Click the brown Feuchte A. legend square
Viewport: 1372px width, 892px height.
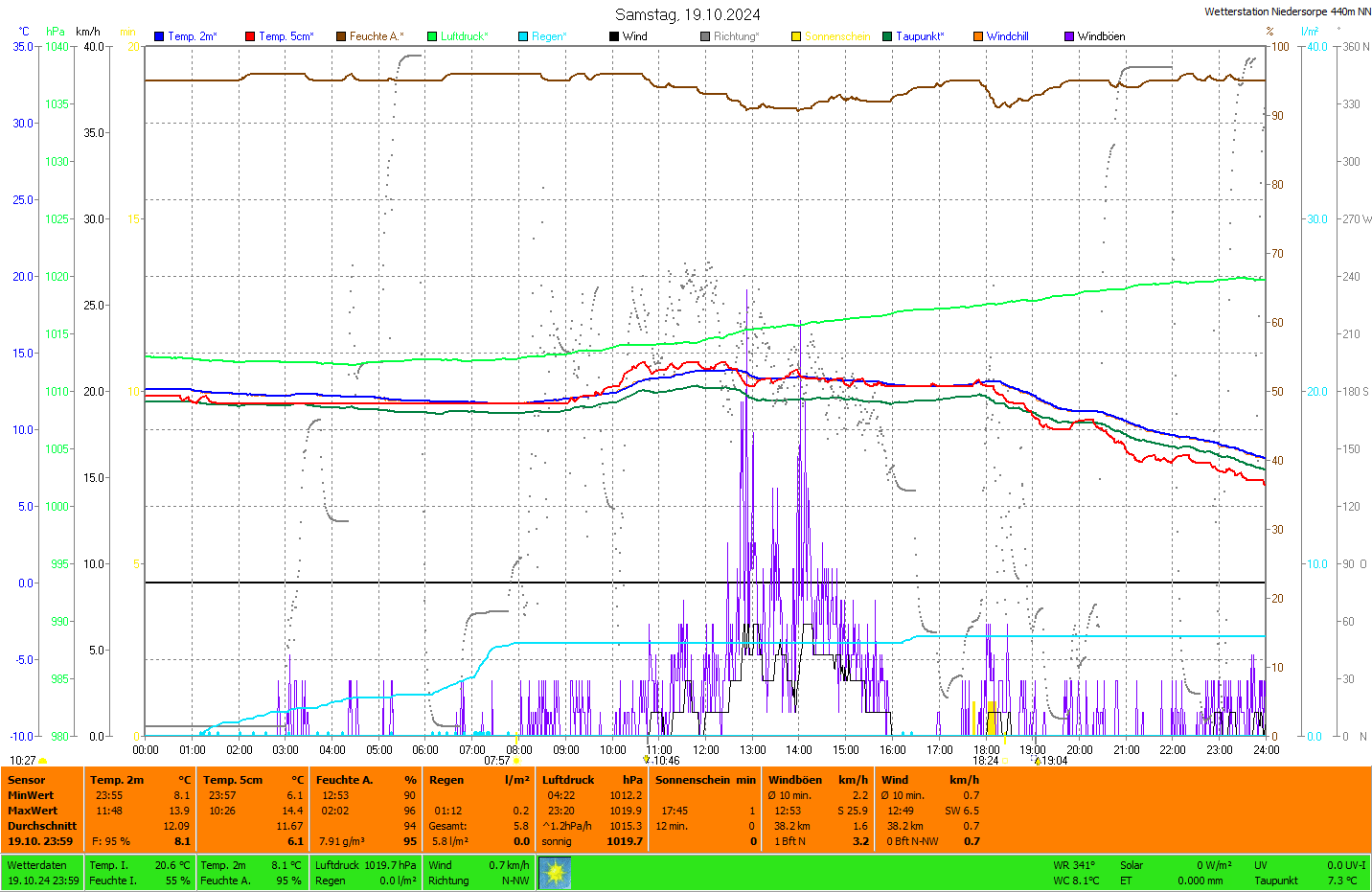coord(341,36)
